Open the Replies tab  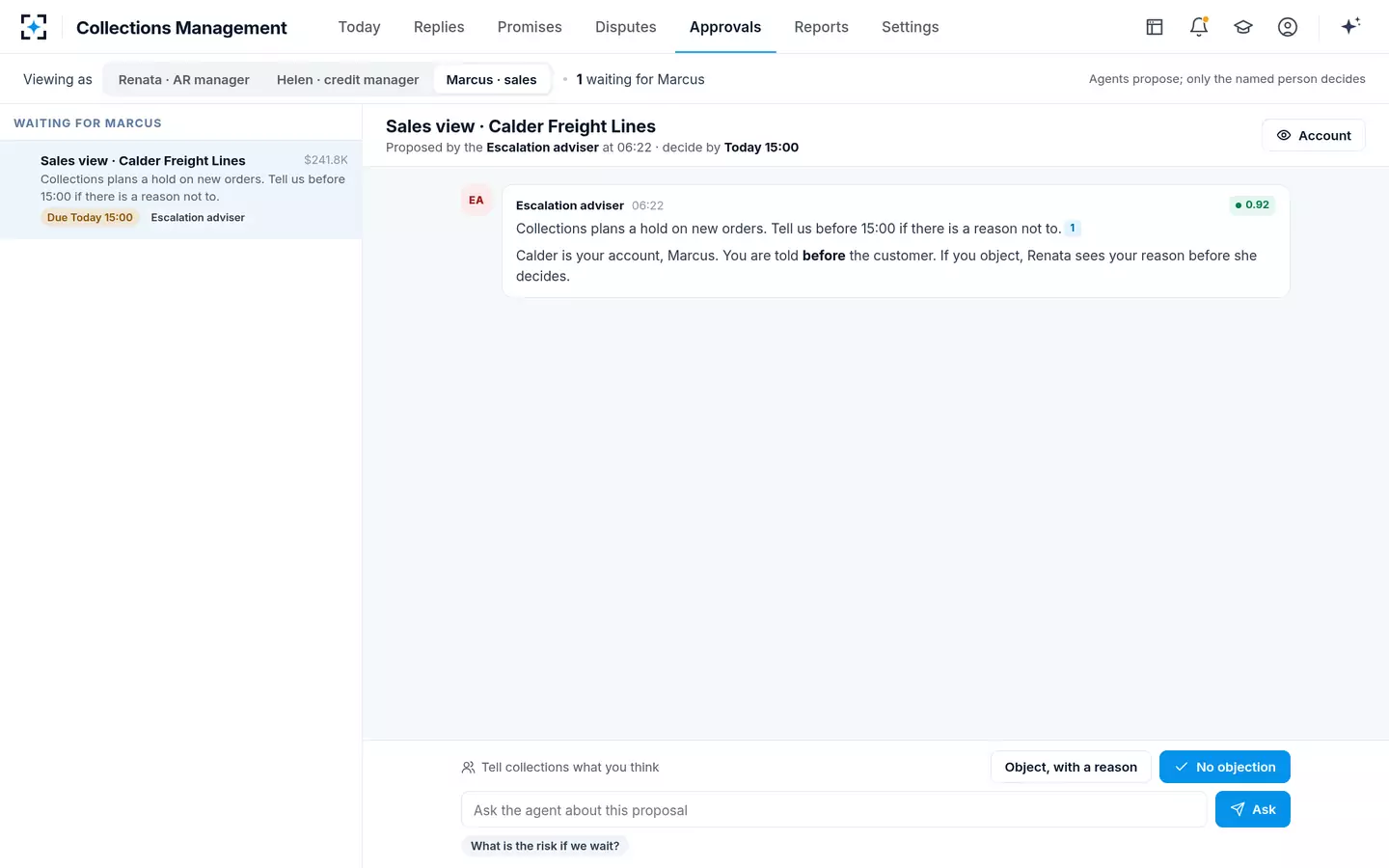439,27
